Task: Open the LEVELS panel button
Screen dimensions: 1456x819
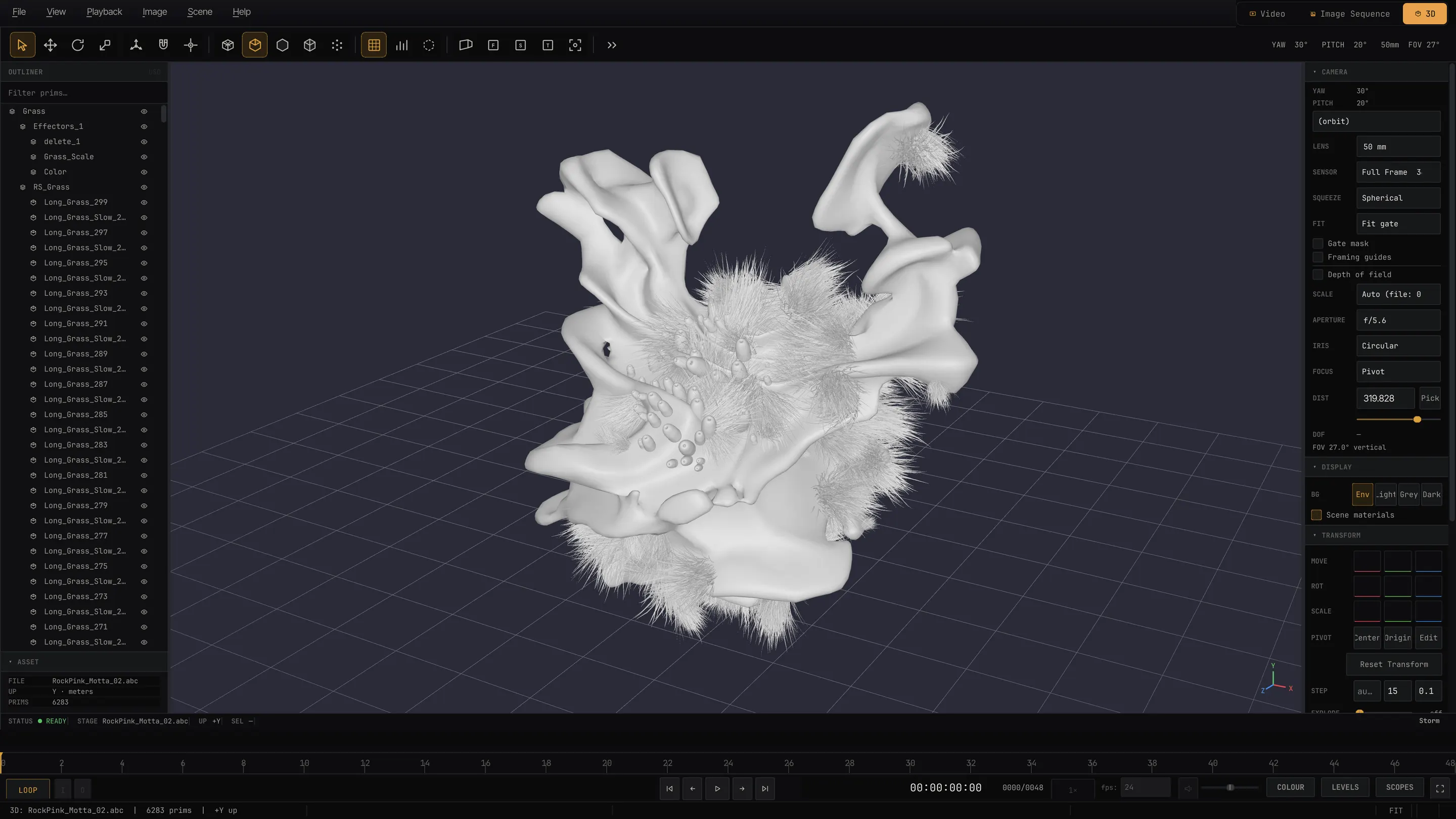Action: tap(1345, 787)
